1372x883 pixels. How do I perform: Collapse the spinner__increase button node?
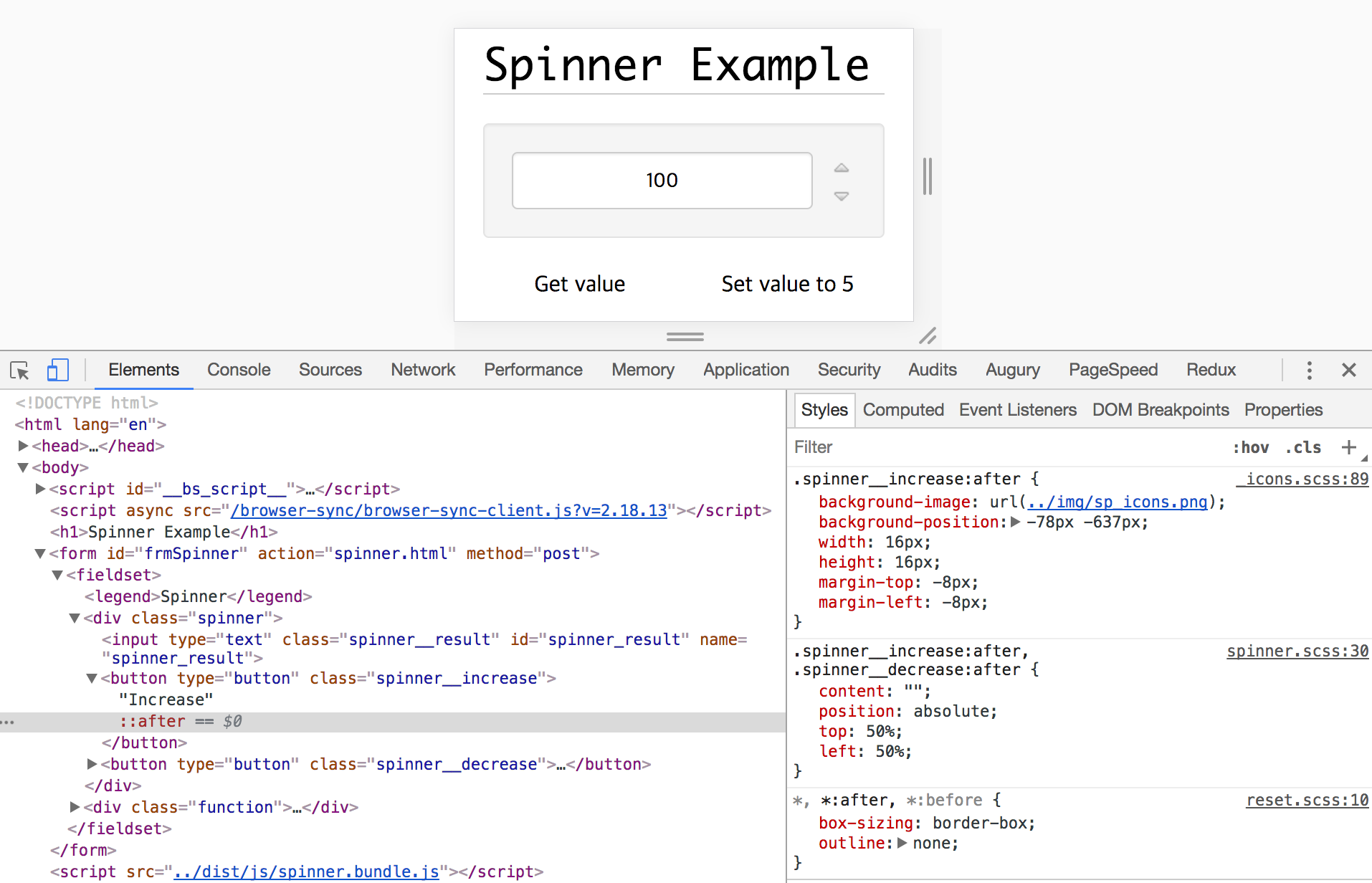tap(92, 678)
